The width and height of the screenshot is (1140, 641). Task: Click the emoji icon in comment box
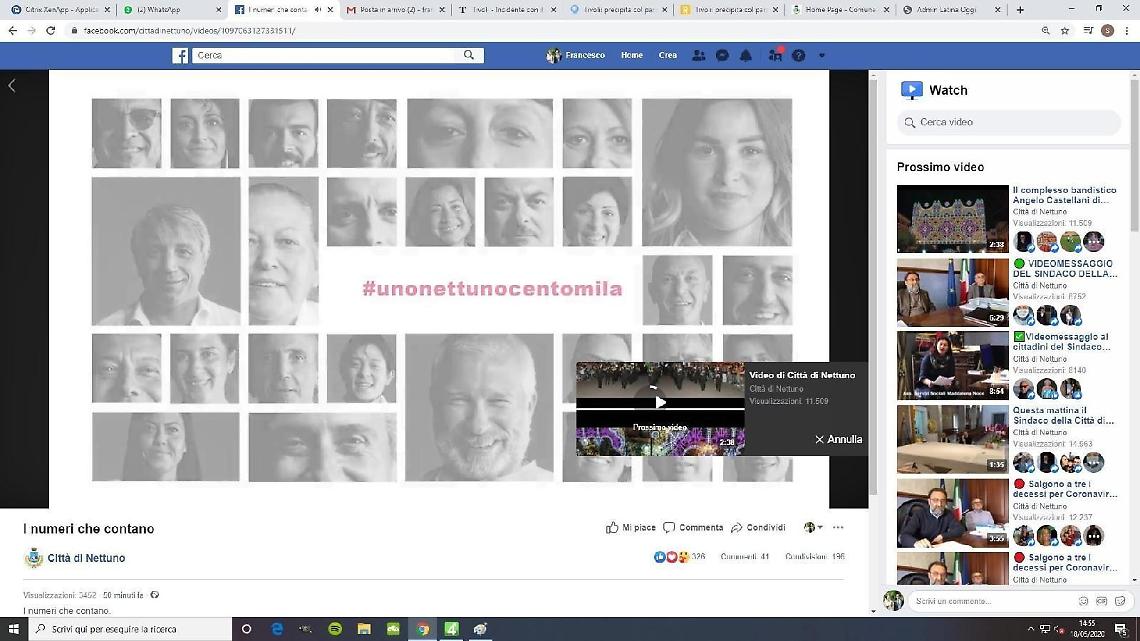[1083, 601]
